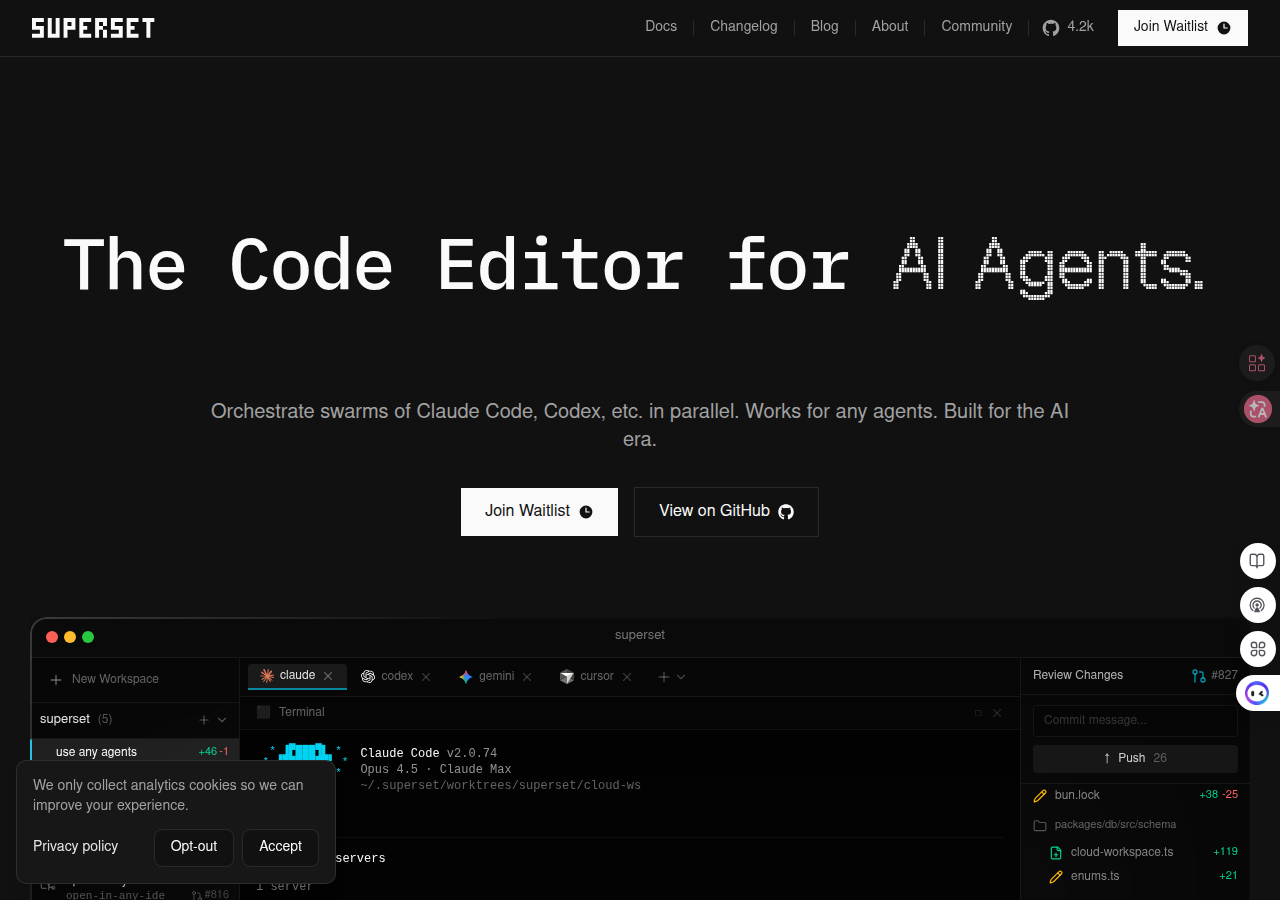
Task: Click View on GitHub button
Action: 726,512
